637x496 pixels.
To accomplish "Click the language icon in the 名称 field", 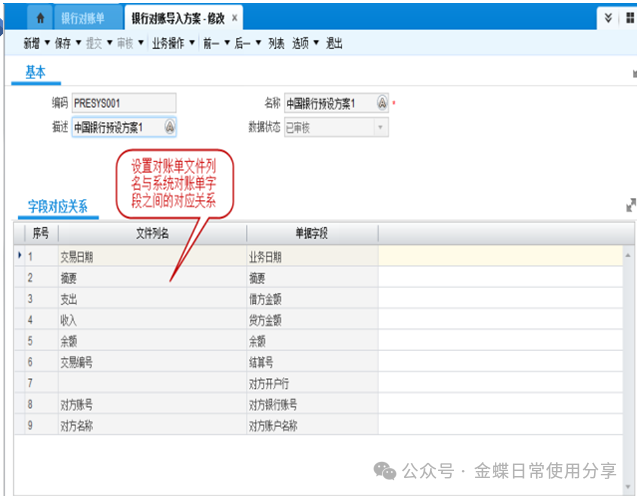I will tap(382, 102).
